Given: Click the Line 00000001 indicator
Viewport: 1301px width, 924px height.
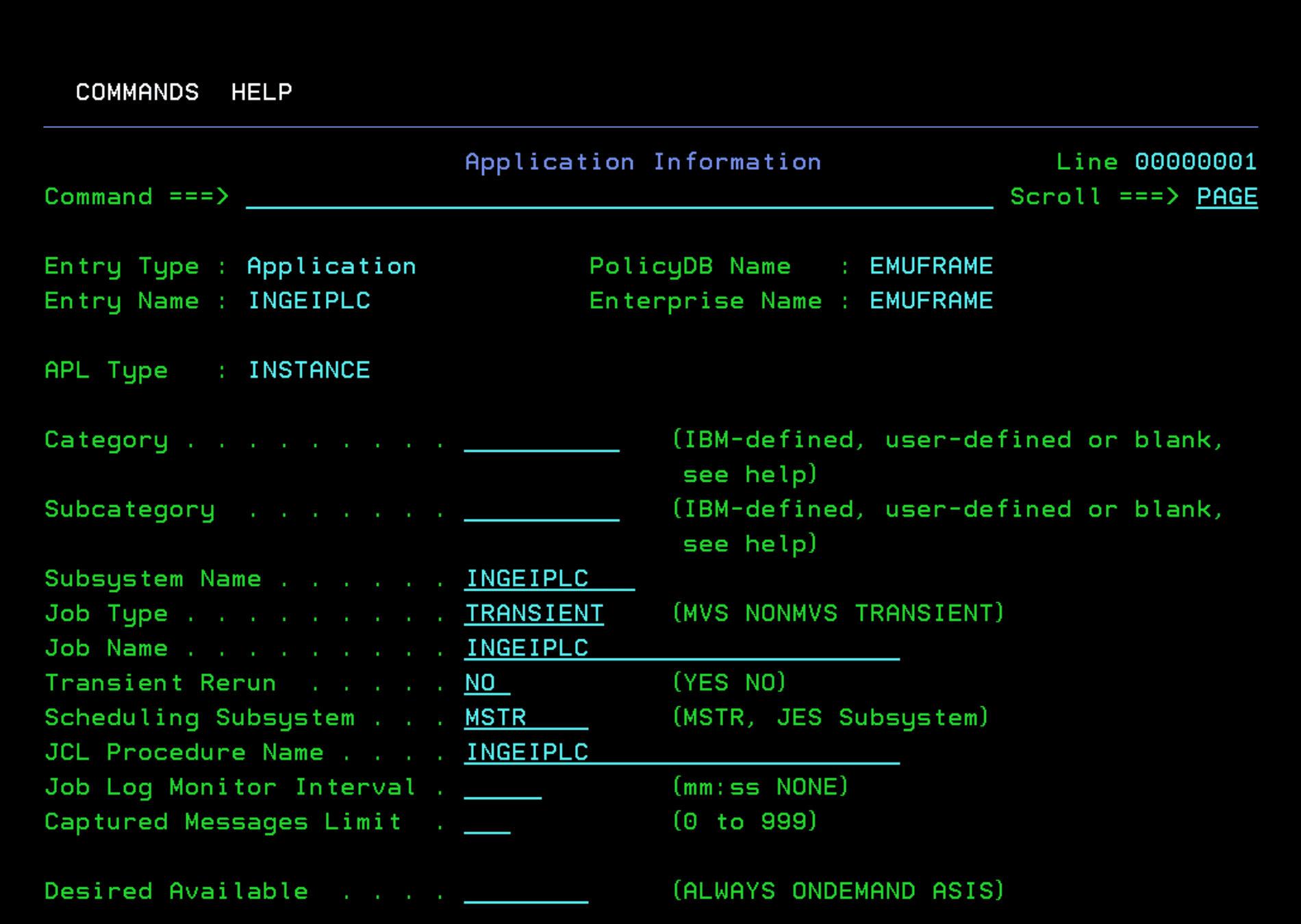Looking at the screenshot, I should (x=1156, y=162).
